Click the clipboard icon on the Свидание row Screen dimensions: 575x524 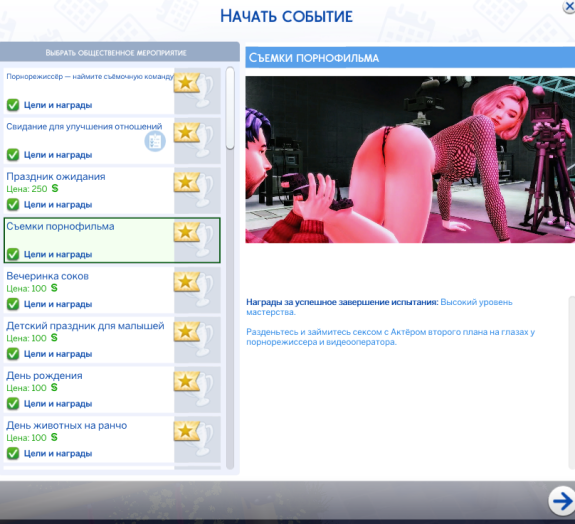point(155,141)
